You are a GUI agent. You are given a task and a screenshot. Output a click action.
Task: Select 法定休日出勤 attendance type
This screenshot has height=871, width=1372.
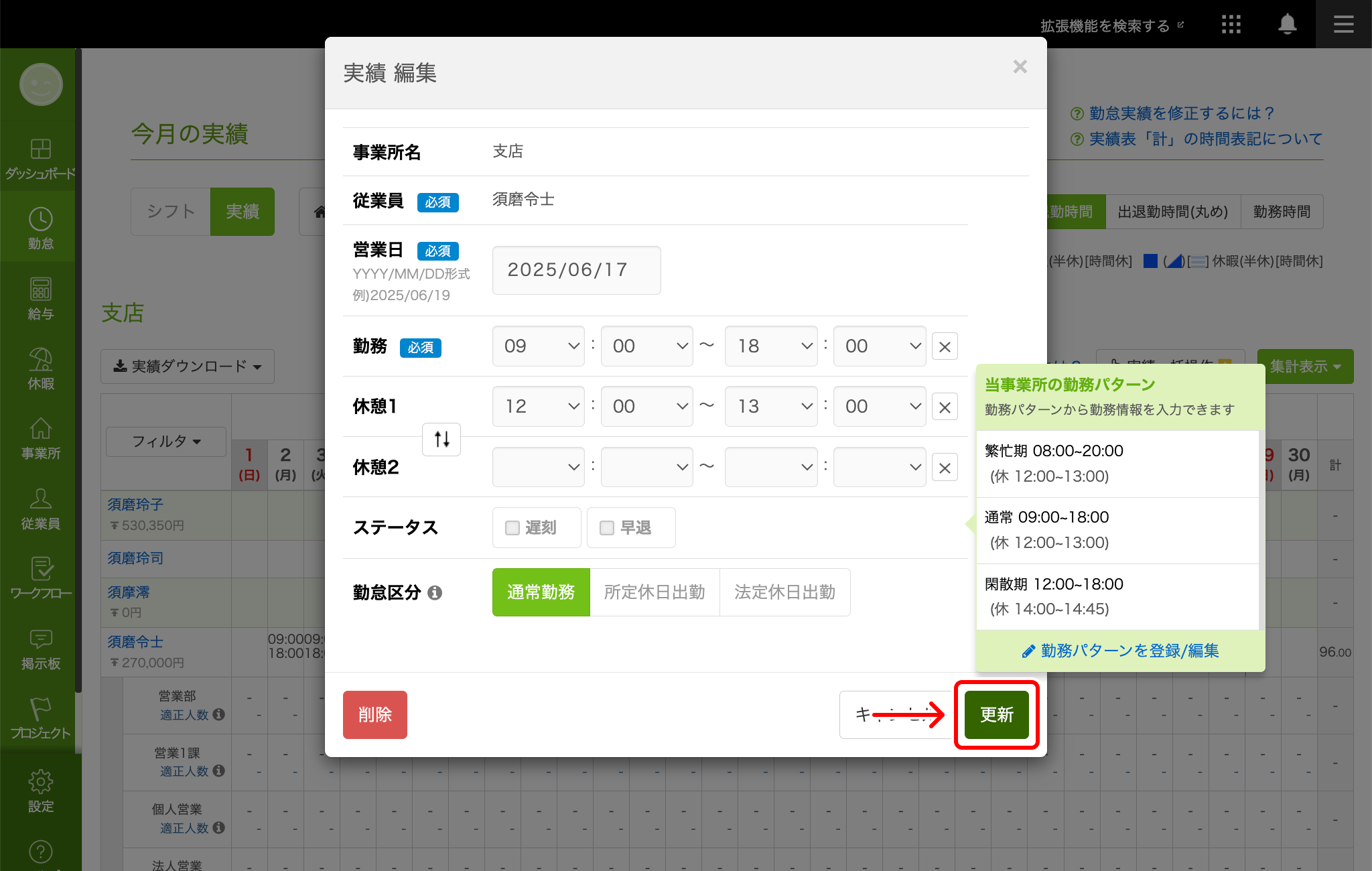pyautogui.click(x=784, y=592)
